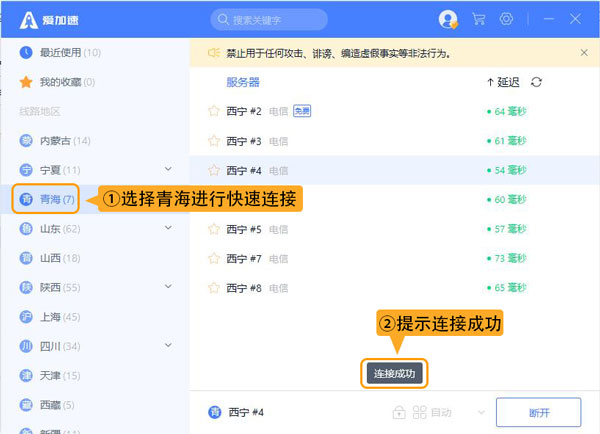Viewport: 600px width, 434px height.
Task: Select 青海 region
Action: click(46, 199)
